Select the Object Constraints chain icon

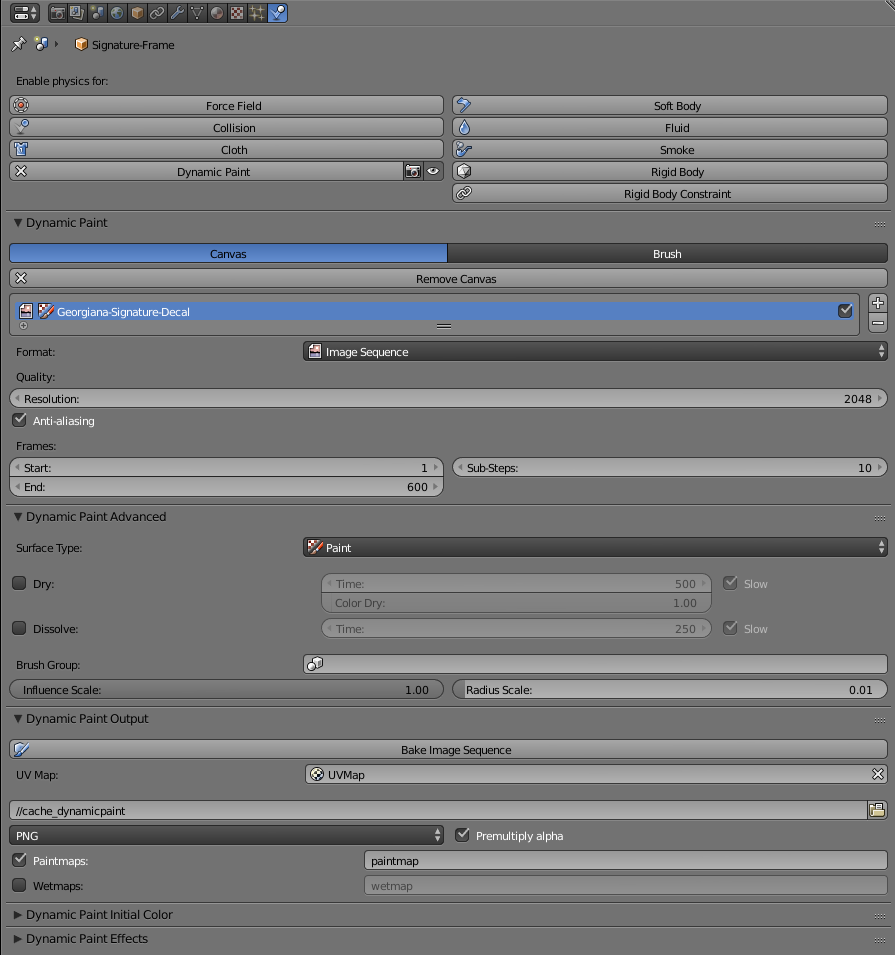(156, 12)
